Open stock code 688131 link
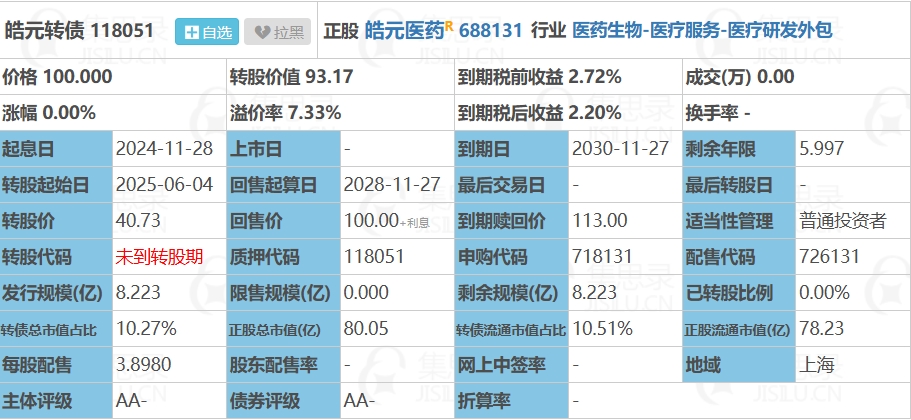The height and width of the screenshot is (420, 911). (491, 30)
